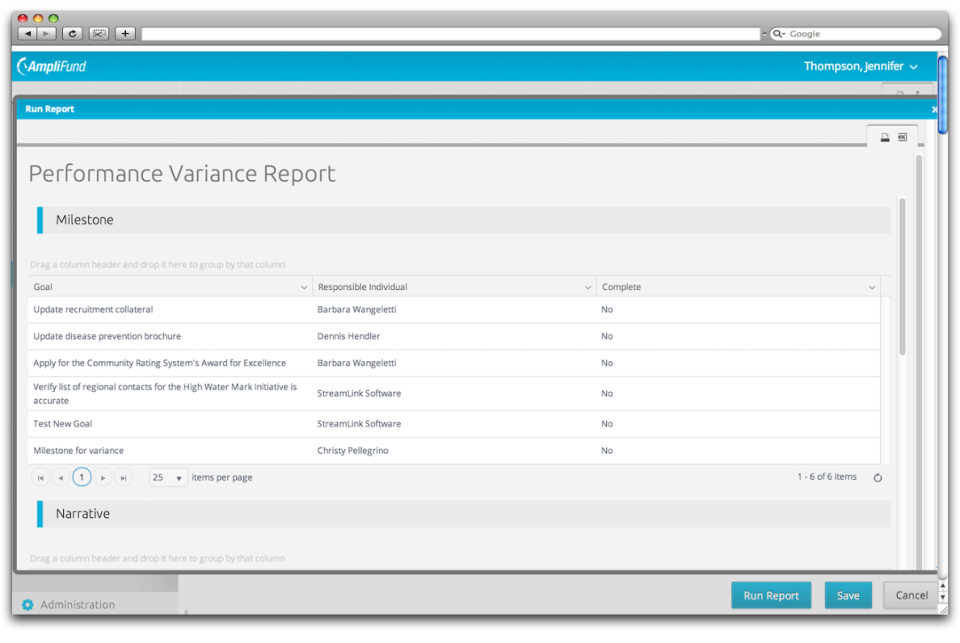Select 'Update recruitment collateral' goal cell
Viewport: 960px width, 643px height.
click(x=170, y=310)
